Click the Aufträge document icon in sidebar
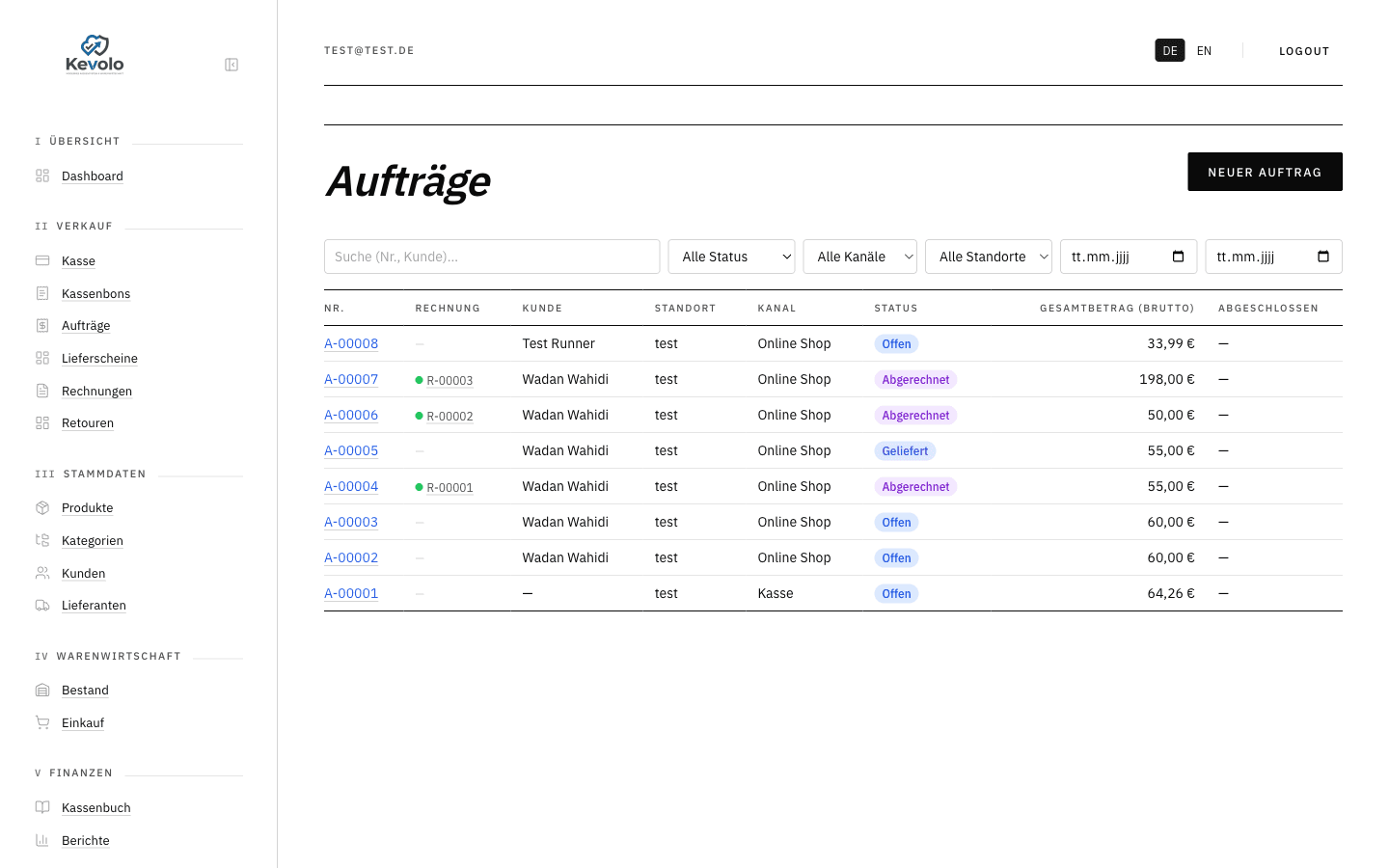The height and width of the screenshot is (868, 1389). click(42, 326)
